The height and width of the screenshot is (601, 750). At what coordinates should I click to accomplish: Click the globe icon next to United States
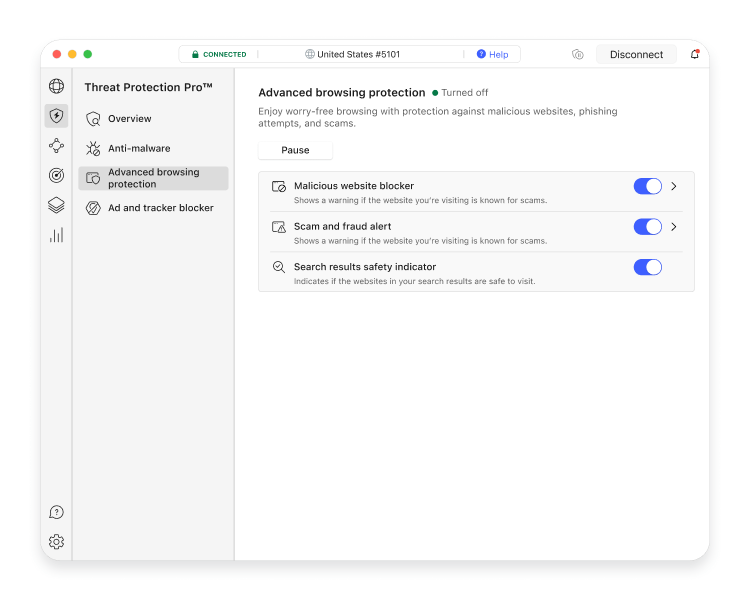click(x=310, y=54)
